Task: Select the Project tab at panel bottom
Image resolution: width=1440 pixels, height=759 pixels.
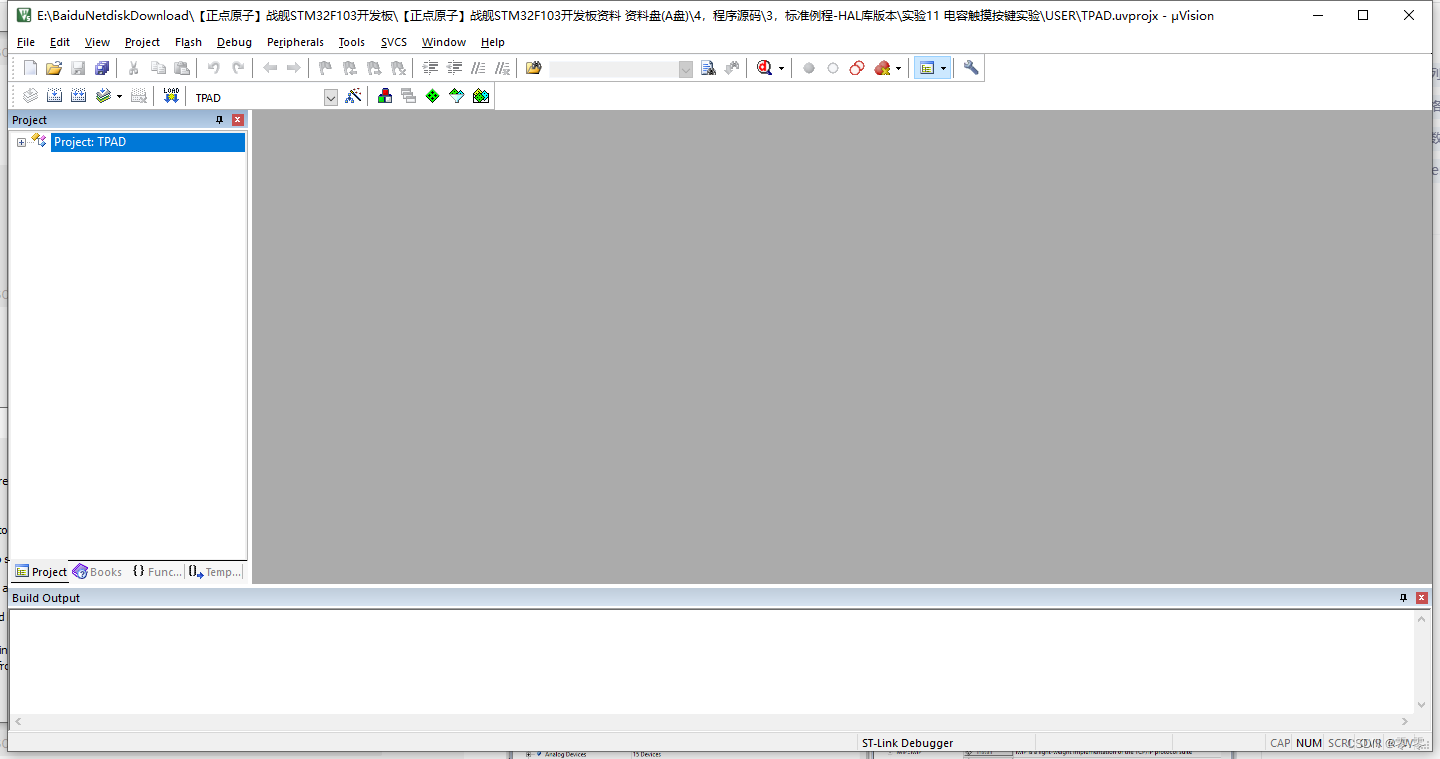Action: coord(41,572)
